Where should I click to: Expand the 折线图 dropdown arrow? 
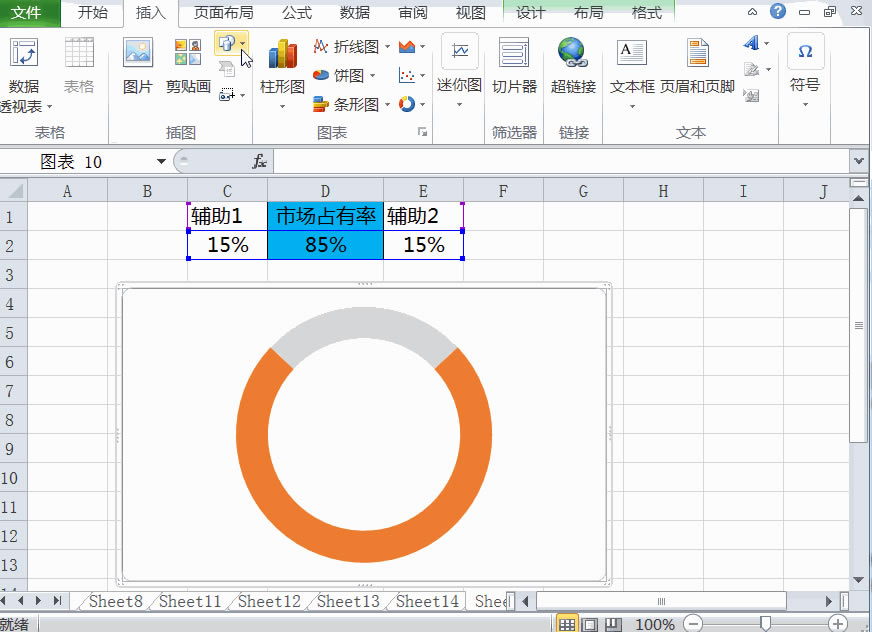pyautogui.click(x=387, y=47)
